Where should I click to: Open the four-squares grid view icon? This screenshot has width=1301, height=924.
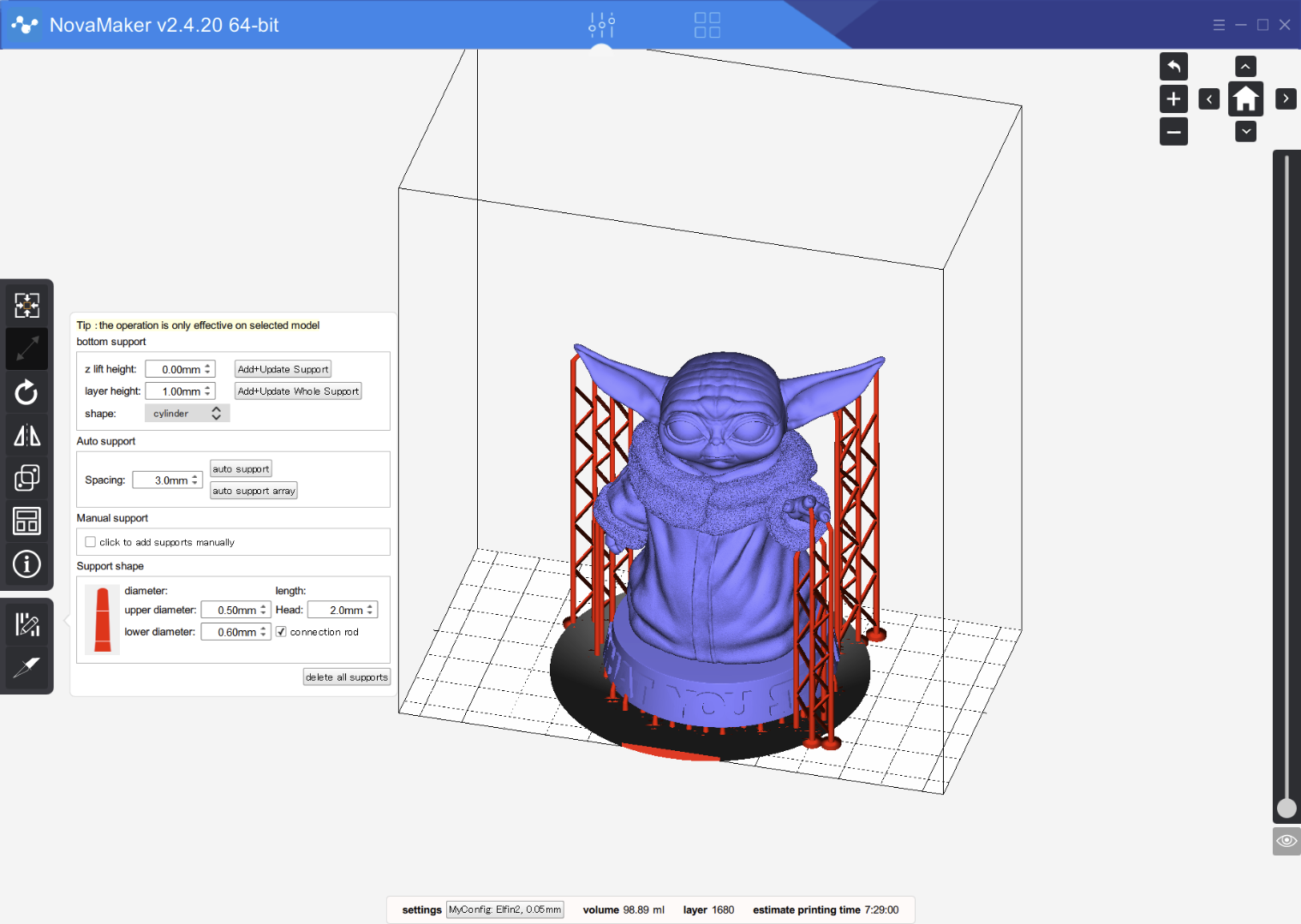point(707,25)
